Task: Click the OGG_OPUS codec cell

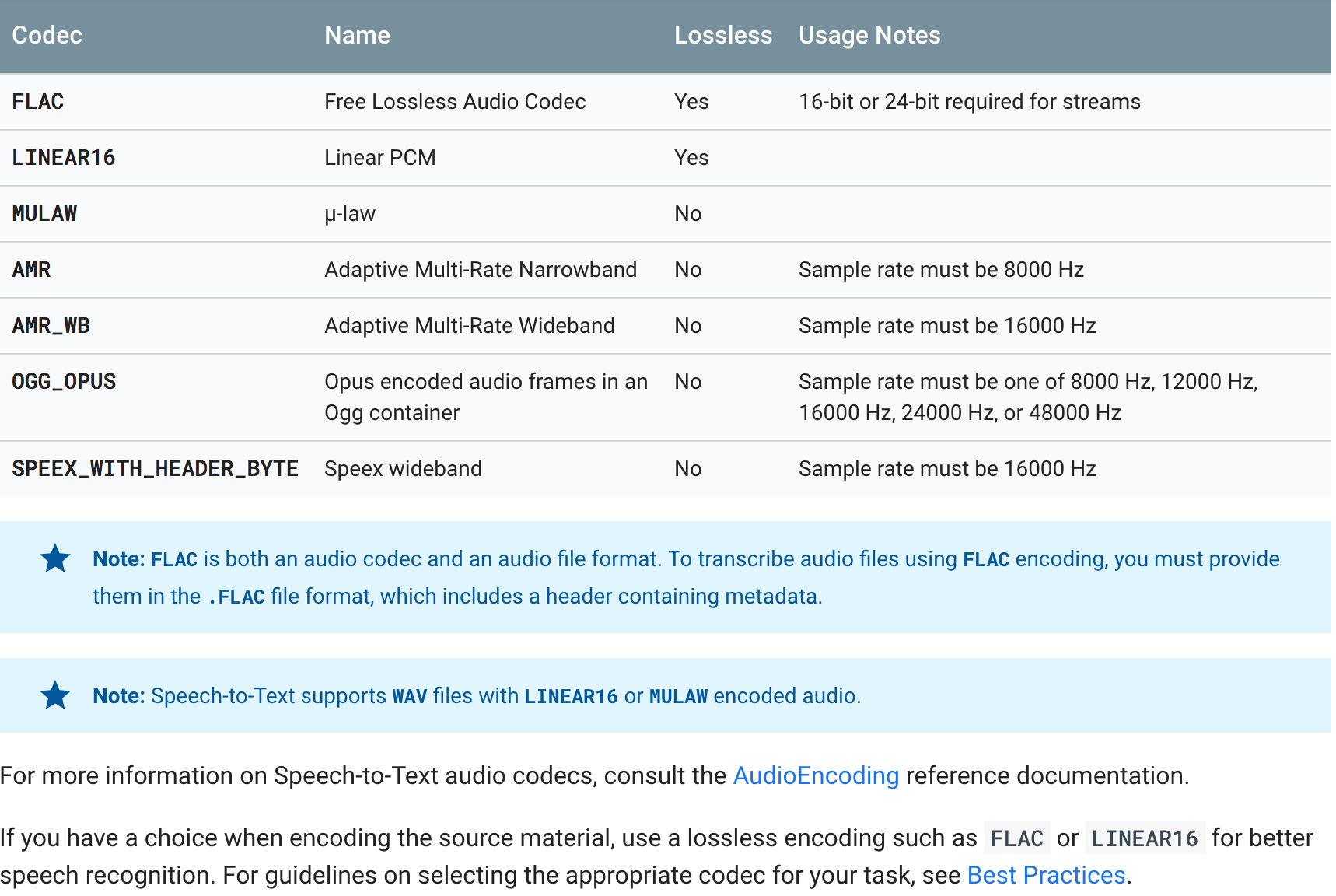Action: (65, 382)
